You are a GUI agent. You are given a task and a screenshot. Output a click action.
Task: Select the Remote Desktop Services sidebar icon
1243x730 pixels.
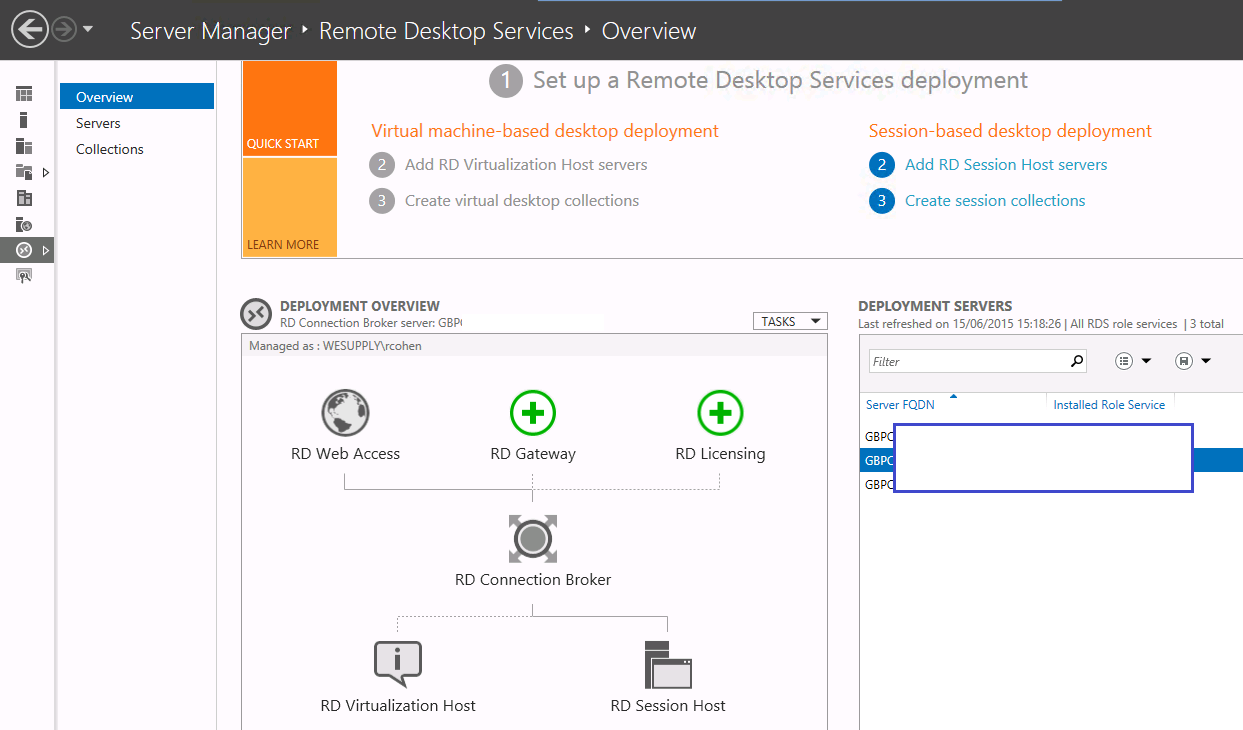(x=24, y=250)
